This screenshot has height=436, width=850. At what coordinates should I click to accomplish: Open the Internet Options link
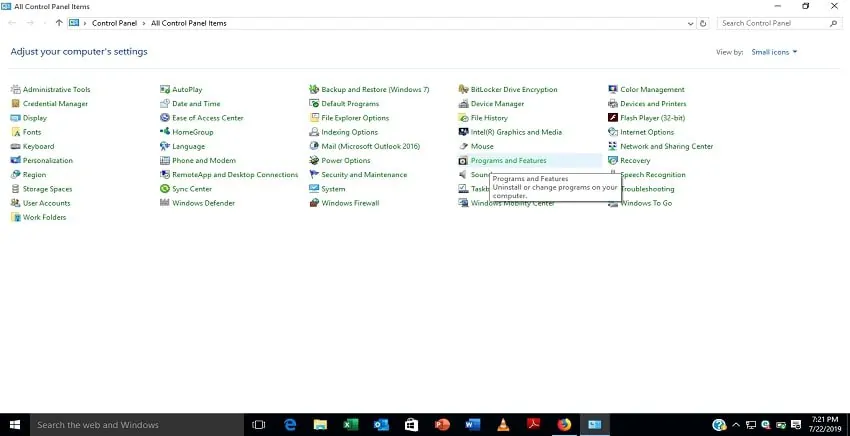tap(647, 132)
